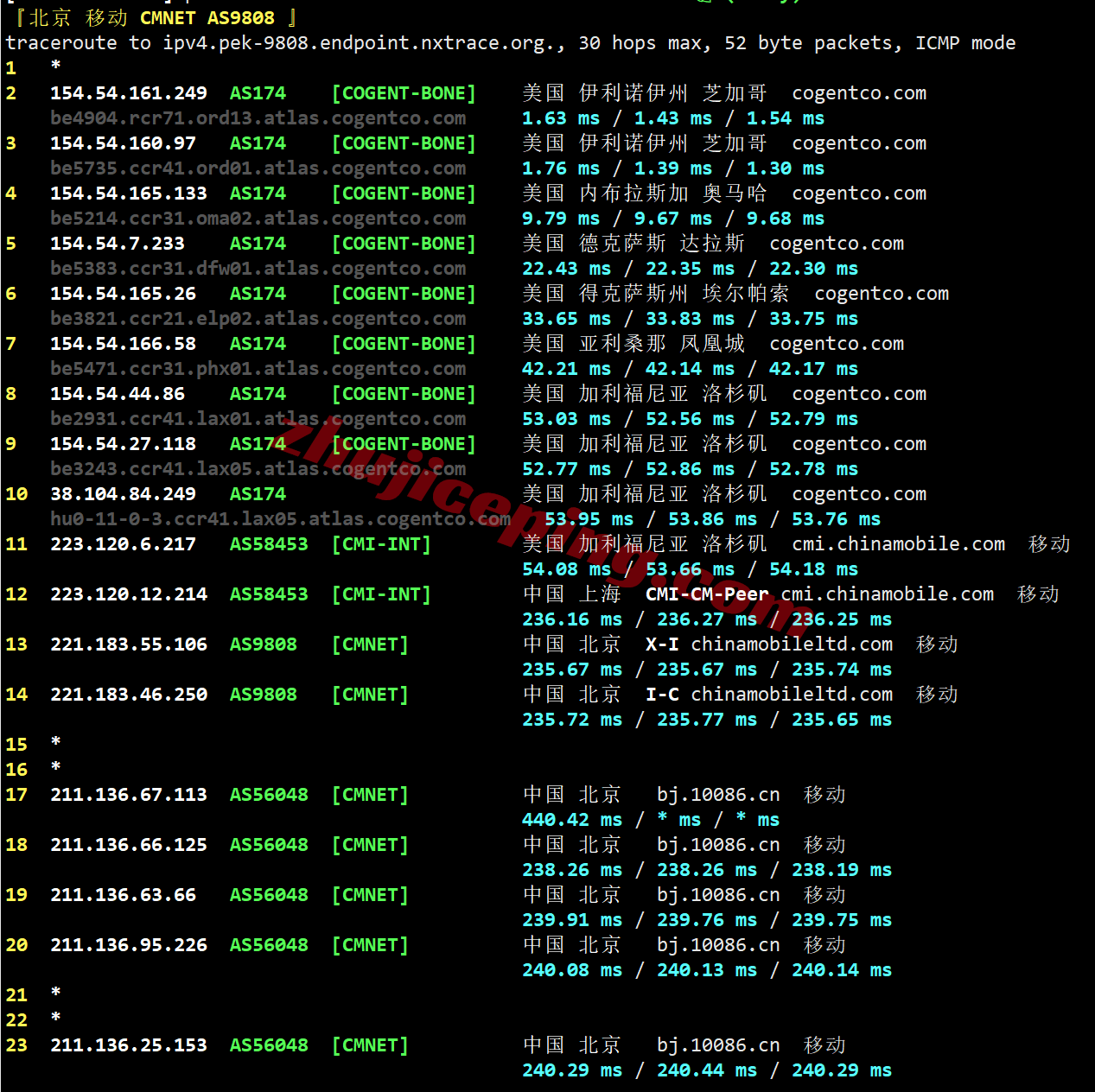Image resolution: width=1095 pixels, height=1092 pixels.
Task: Click the latency value '54.08 ms'
Action: 567,569
